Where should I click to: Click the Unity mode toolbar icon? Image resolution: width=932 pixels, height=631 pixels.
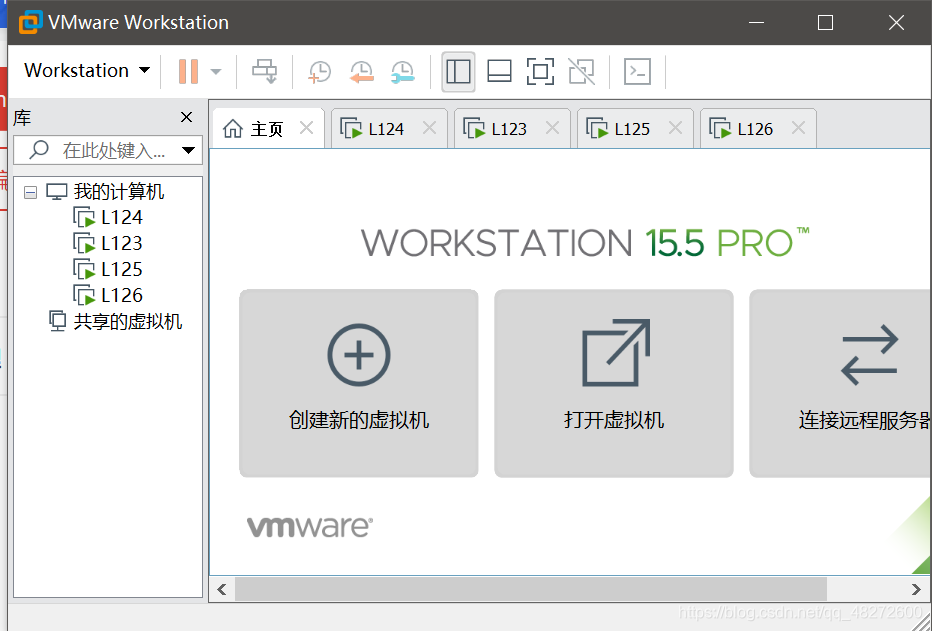581,71
